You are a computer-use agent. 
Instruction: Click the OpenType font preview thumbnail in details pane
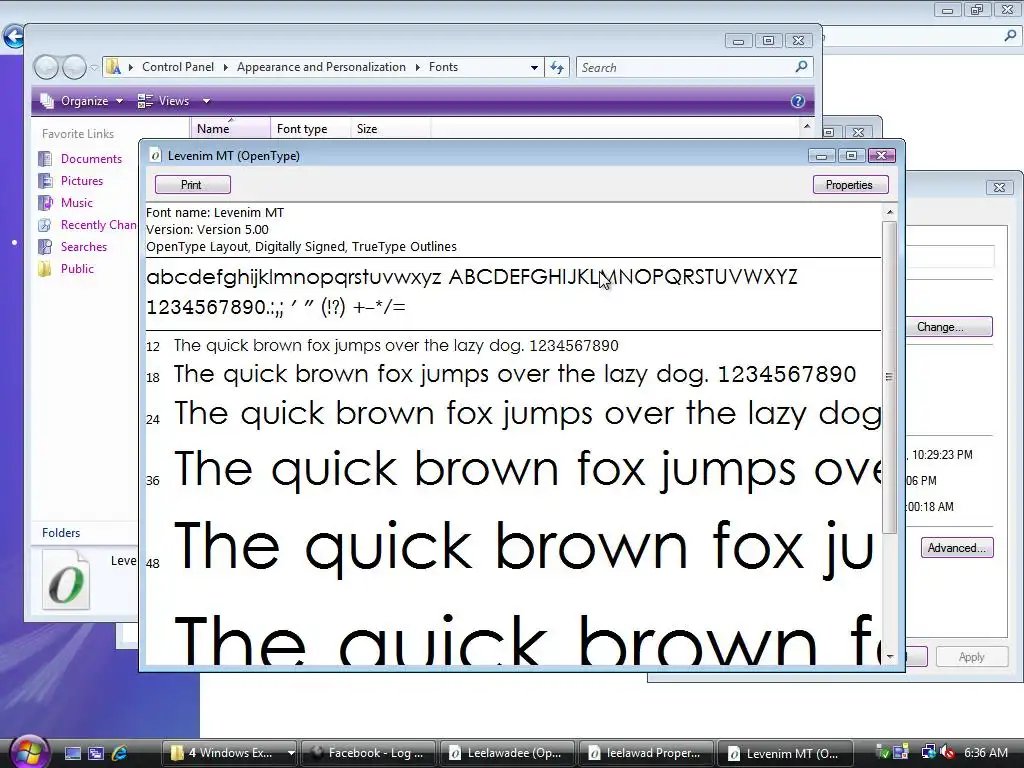[x=65, y=581]
